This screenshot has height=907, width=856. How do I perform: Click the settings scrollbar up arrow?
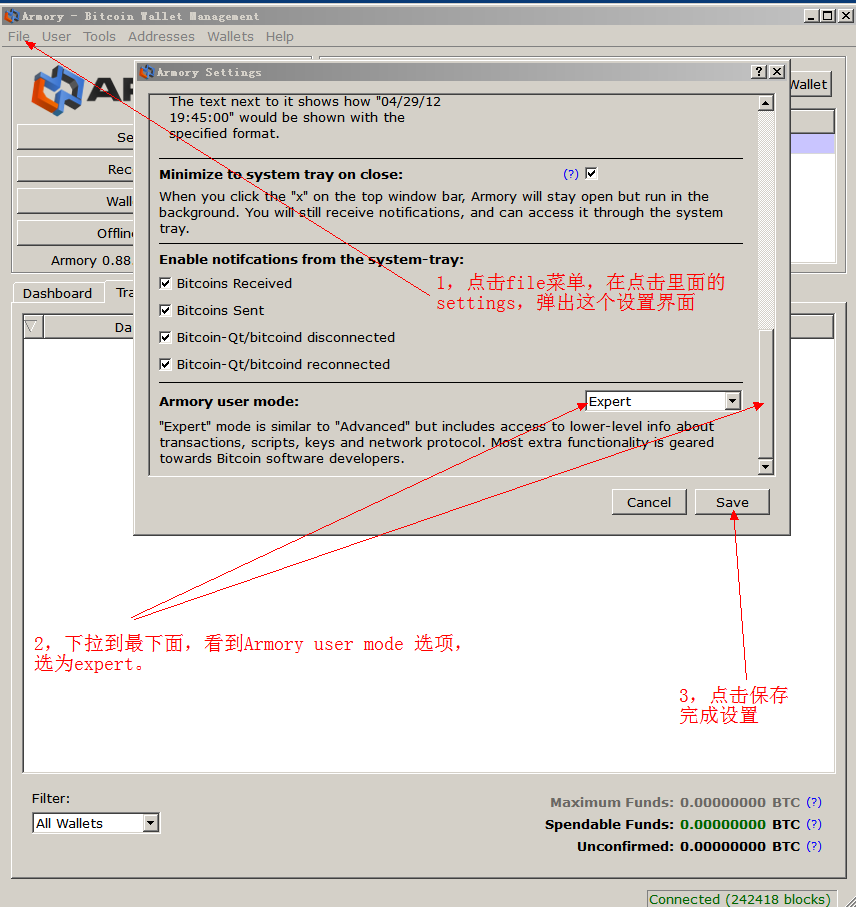[x=765, y=103]
